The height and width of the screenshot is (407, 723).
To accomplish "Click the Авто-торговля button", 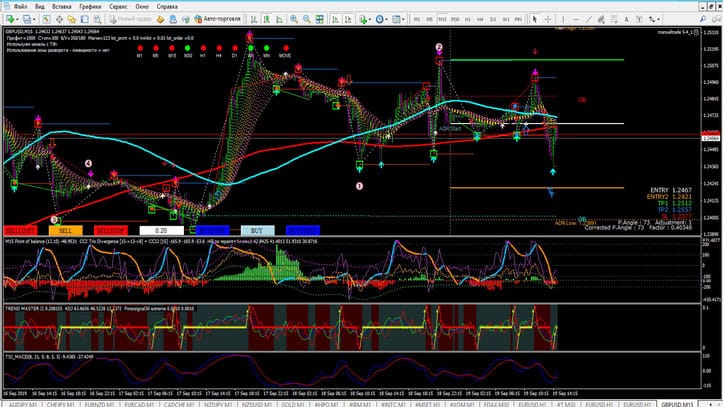I will tap(216, 19).
